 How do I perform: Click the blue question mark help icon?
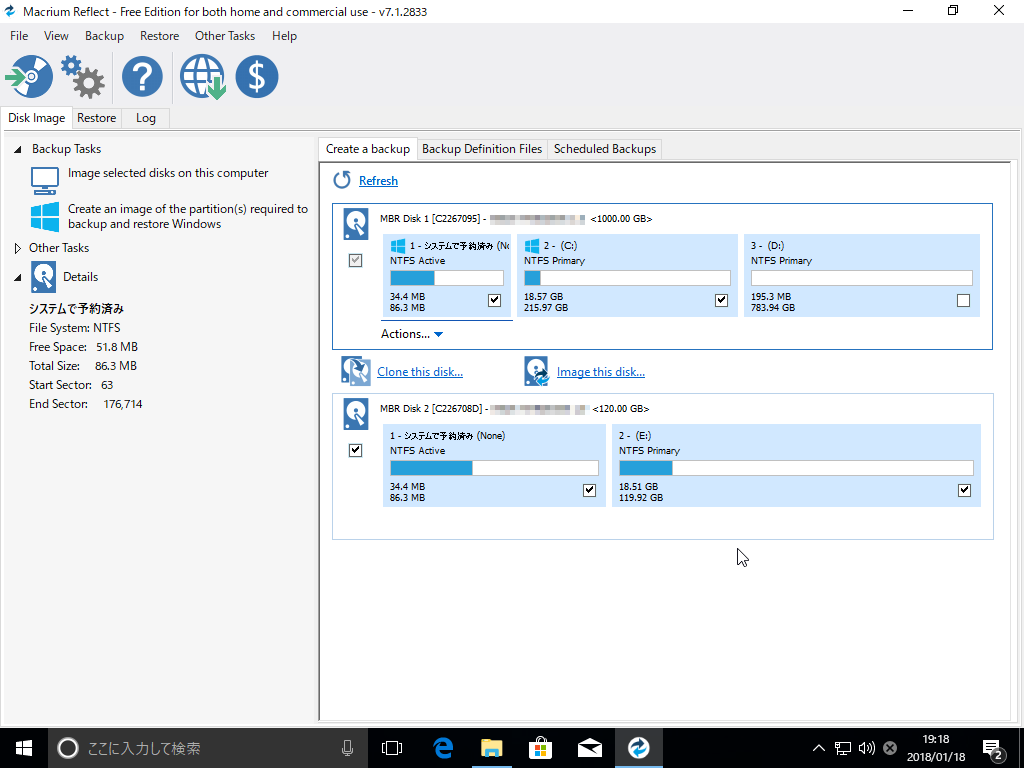pos(142,76)
